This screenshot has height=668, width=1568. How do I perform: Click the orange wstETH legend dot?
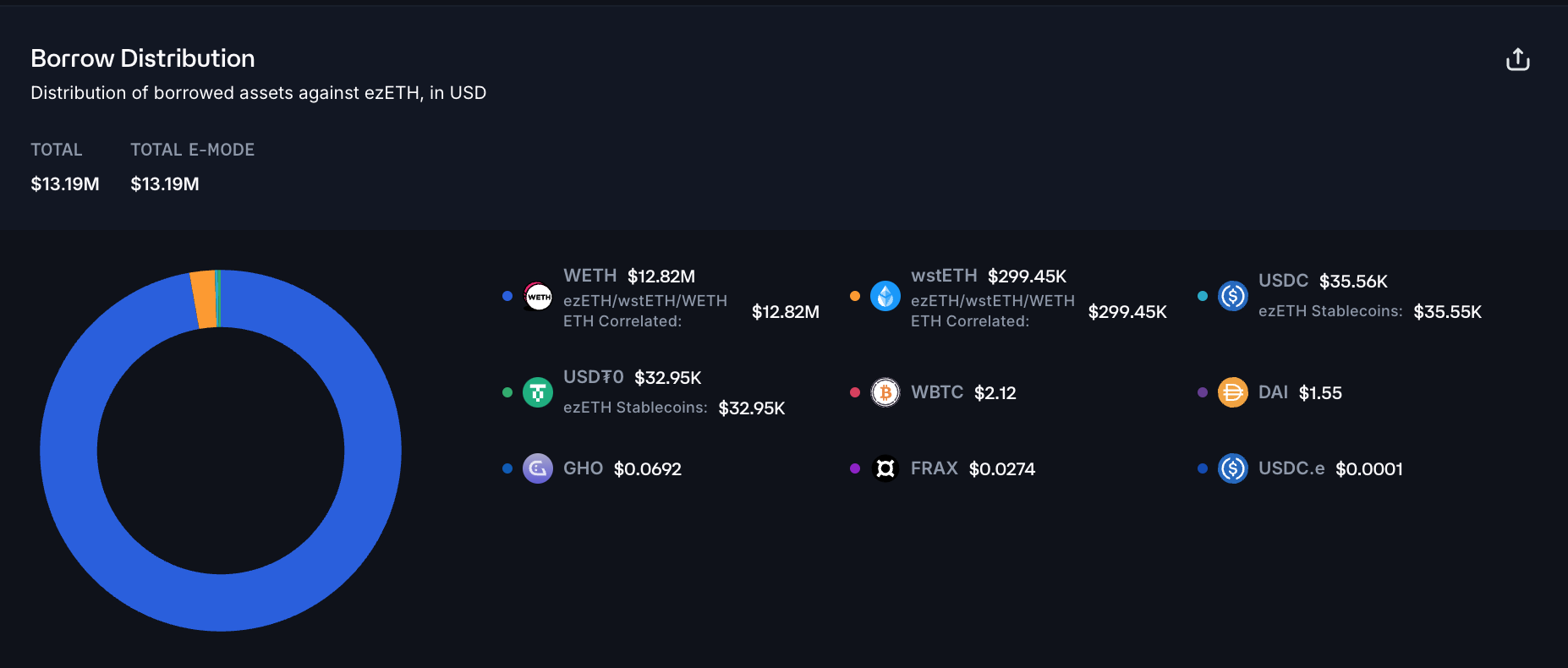click(855, 296)
